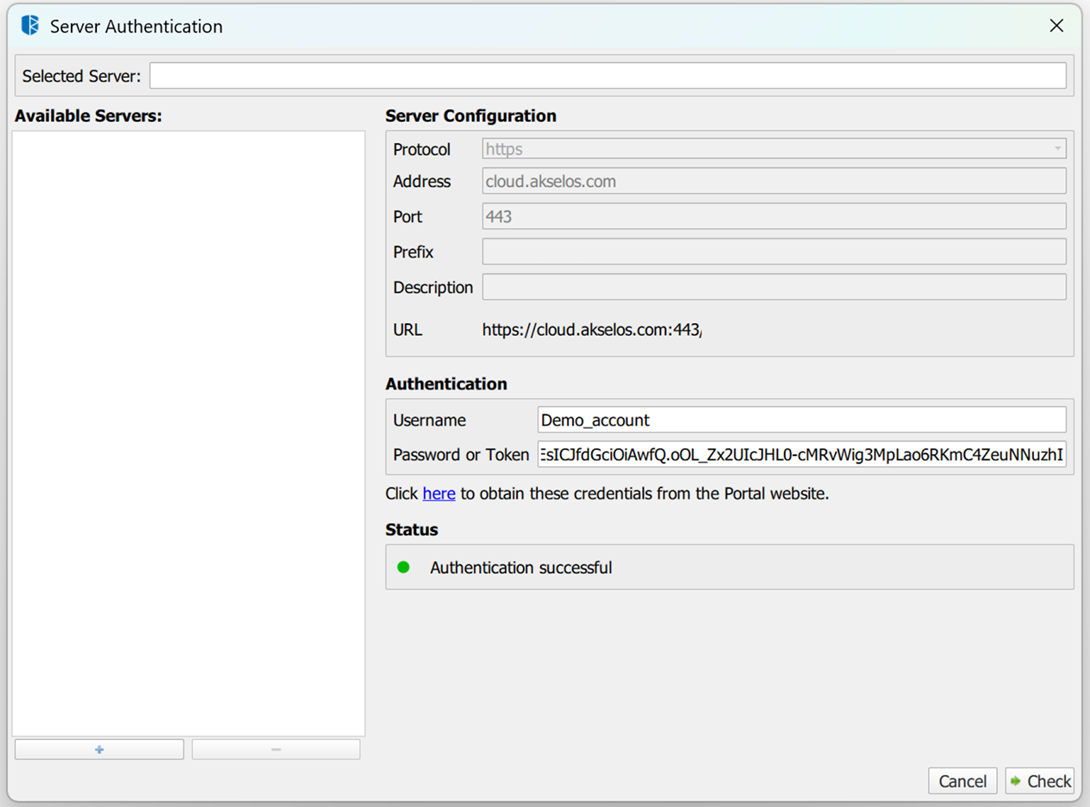The width and height of the screenshot is (1090, 807).
Task: Click the Available Servers list area
Action: tap(188, 433)
